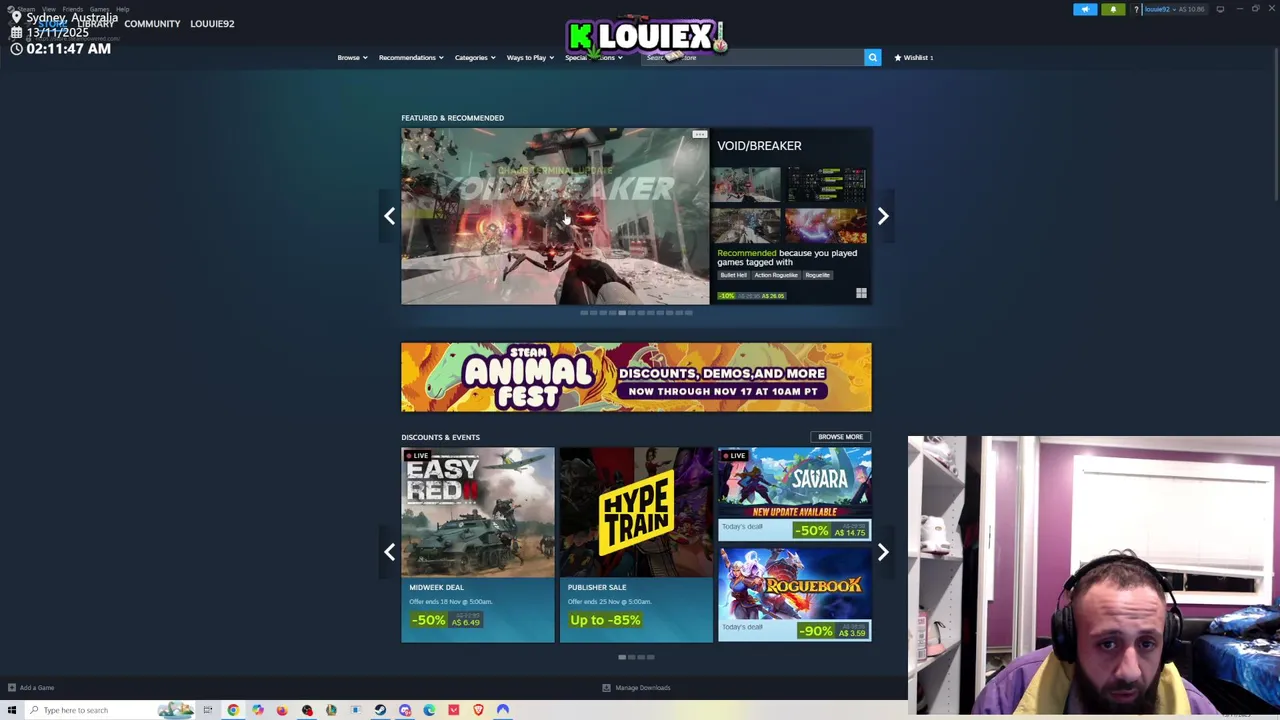The image size is (1280, 720).
Task: Open the Hype Train publisher sale card
Action: coord(636,544)
